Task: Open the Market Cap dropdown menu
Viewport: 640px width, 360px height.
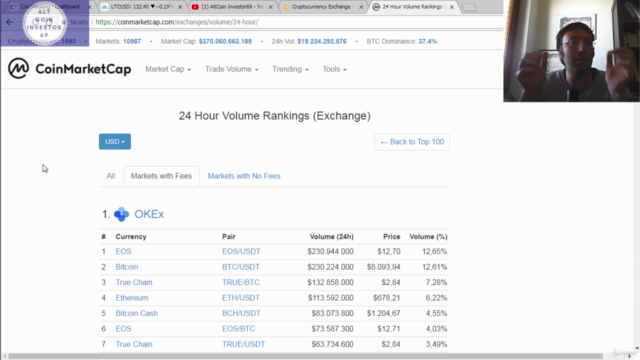Action: 168,69
